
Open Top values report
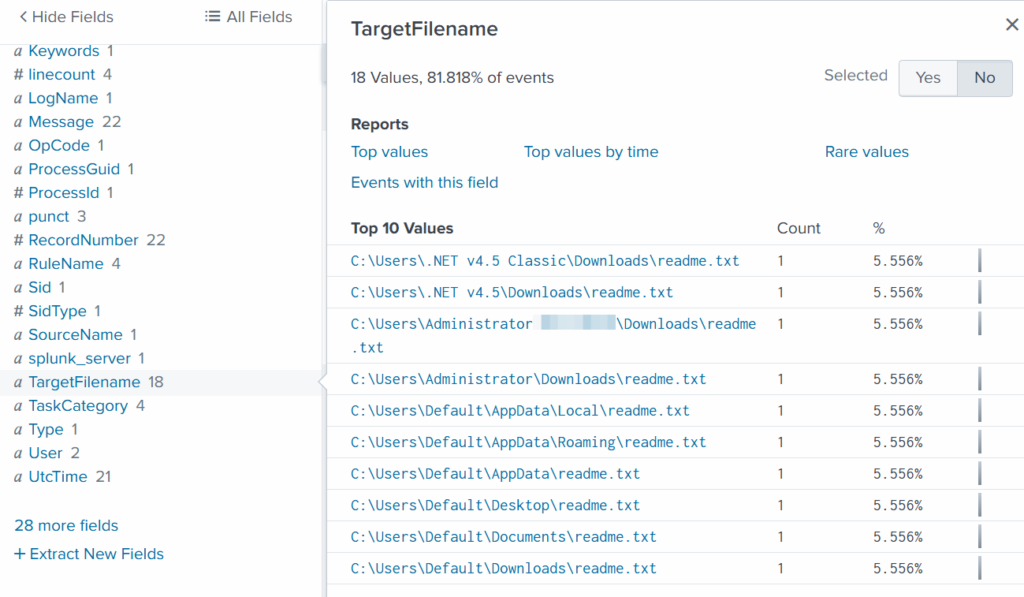[x=389, y=152]
